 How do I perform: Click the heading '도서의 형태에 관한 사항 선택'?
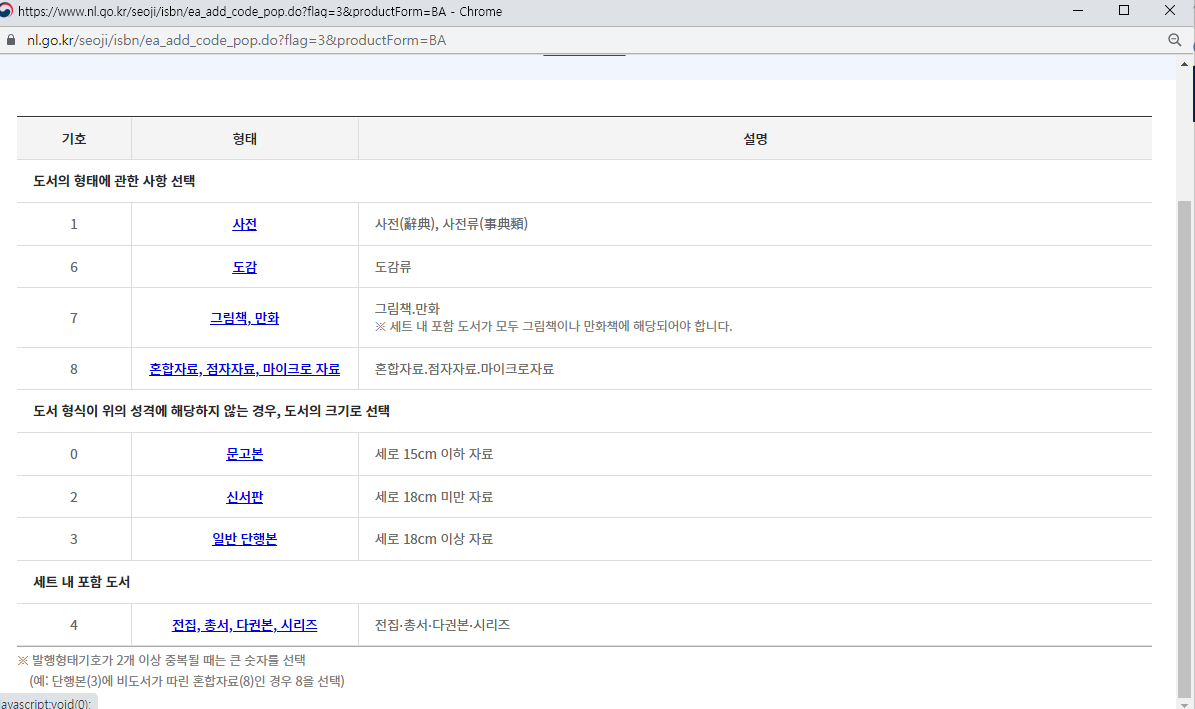[114, 181]
